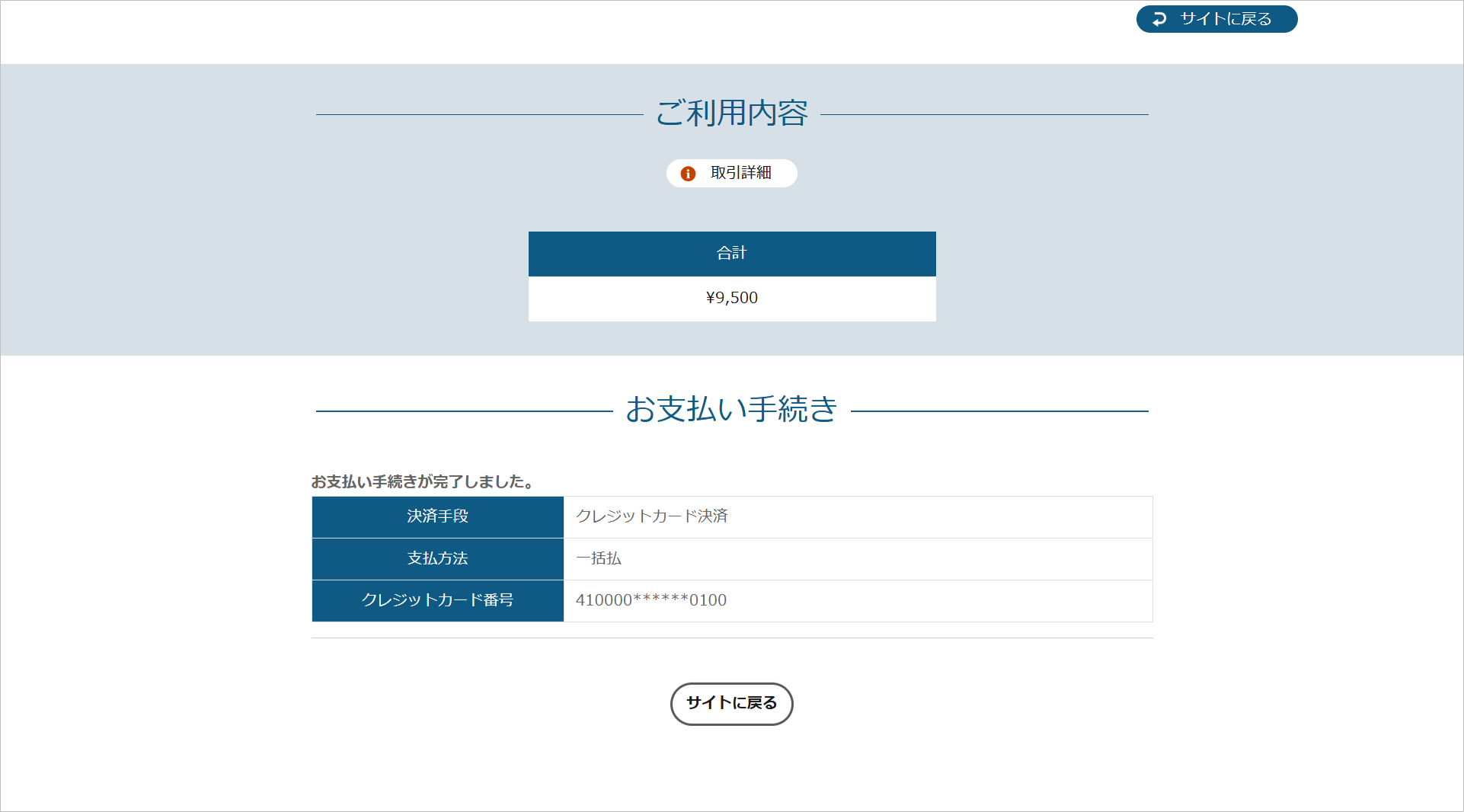The width and height of the screenshot is (1464, 812).
Task: Click the クレジットカード番号 row label
Action: click(437, 601)
